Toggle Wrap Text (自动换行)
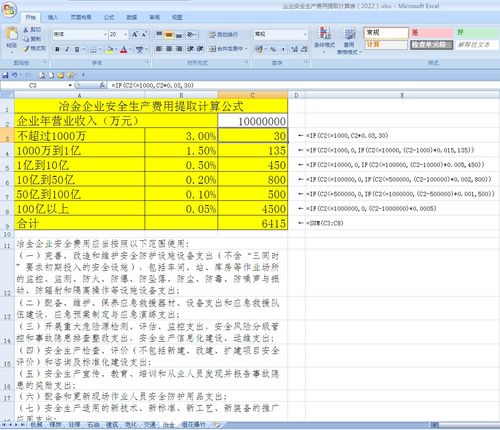The height and width of the screenshot is (430, 500). coord(223,35)
